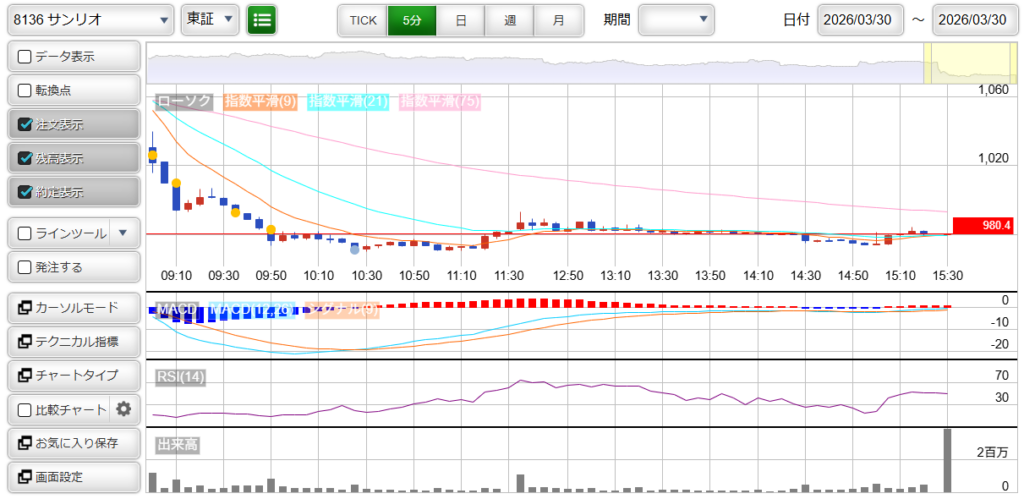The height and width of the screenshot is (499, 1024).
Task: Expand the 8136 サンリオ stock dropdown
Action: 89,19
